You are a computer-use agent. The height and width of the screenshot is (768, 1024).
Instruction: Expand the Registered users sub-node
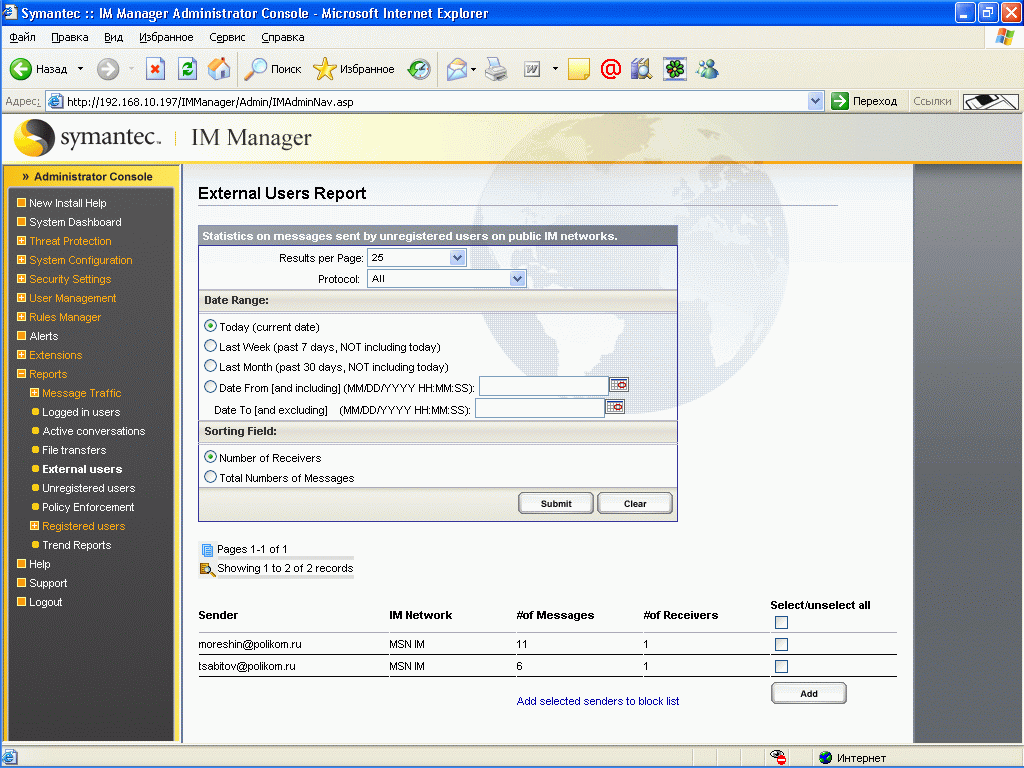(x=35, y=526)
